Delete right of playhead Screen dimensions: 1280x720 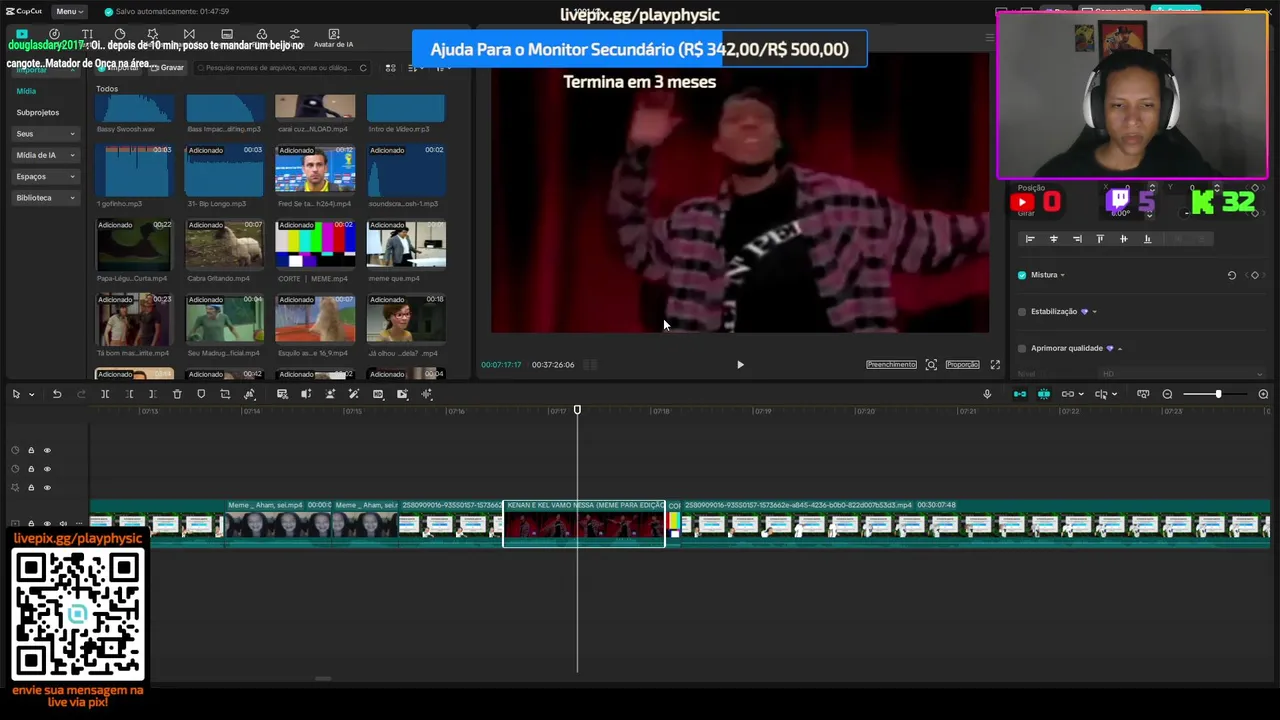point(153,394)
